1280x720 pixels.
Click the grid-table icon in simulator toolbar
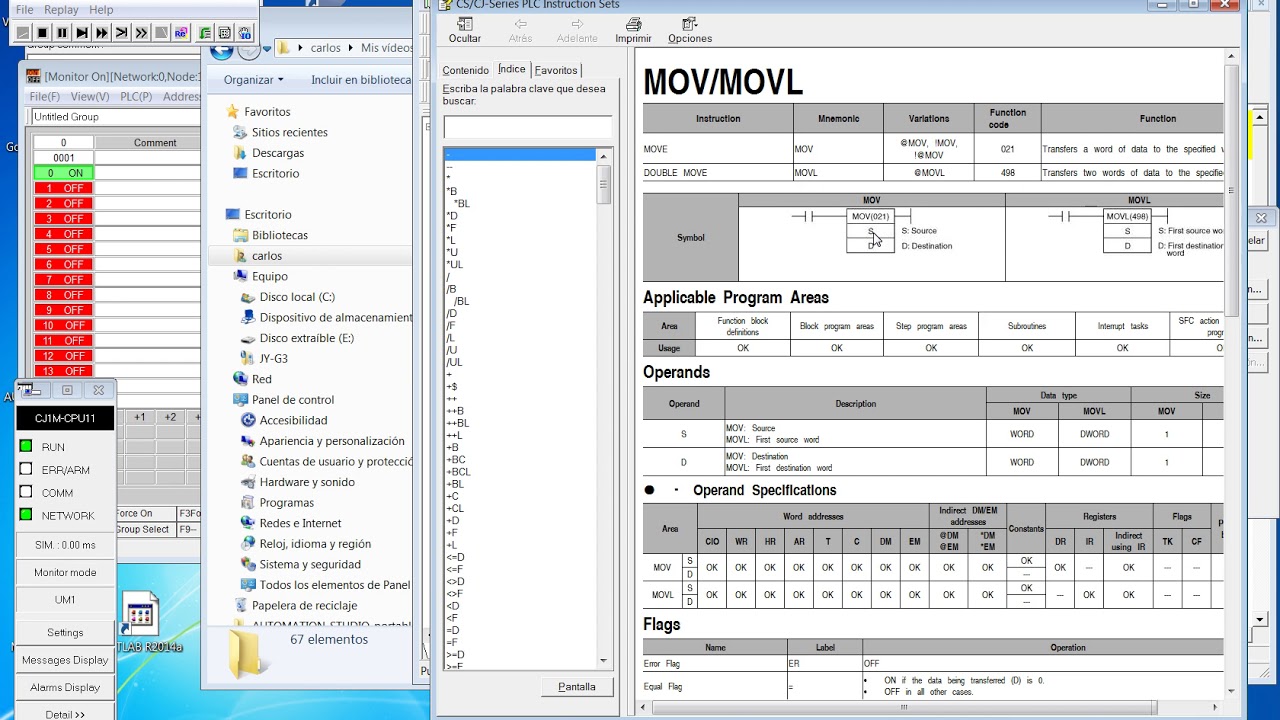pyautogui.click(x=225, y=33)
